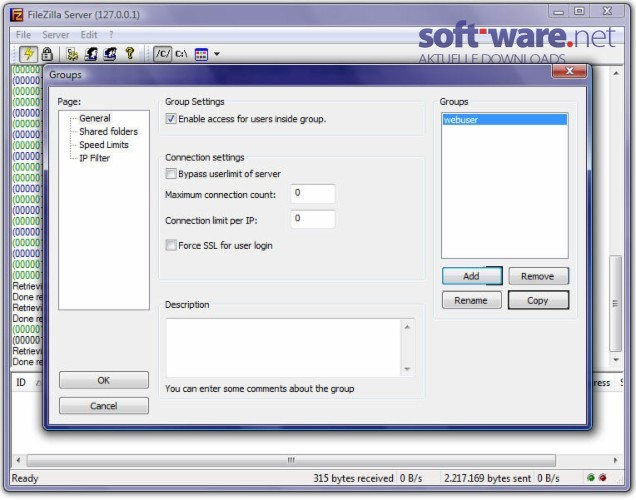636x500 pixels.
Task: Minimize the FileZilla Server window
Action: point(559,12)
